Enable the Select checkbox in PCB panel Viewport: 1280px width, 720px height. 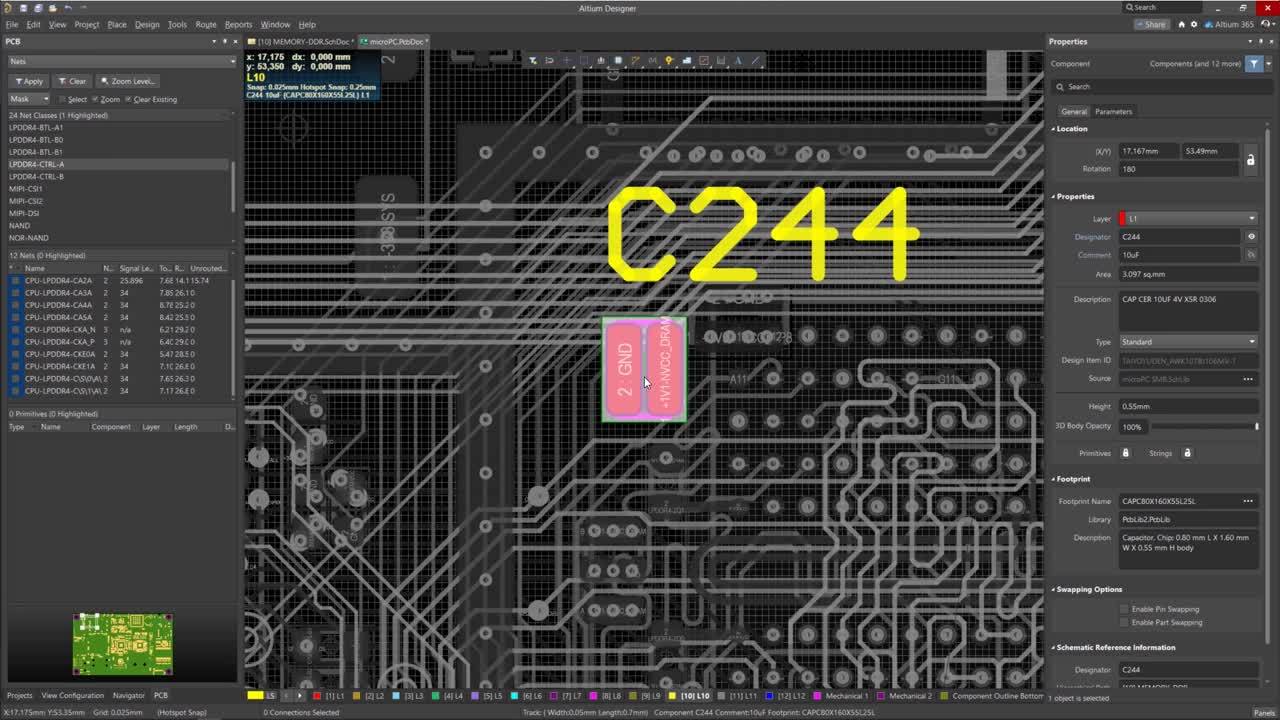62,99
